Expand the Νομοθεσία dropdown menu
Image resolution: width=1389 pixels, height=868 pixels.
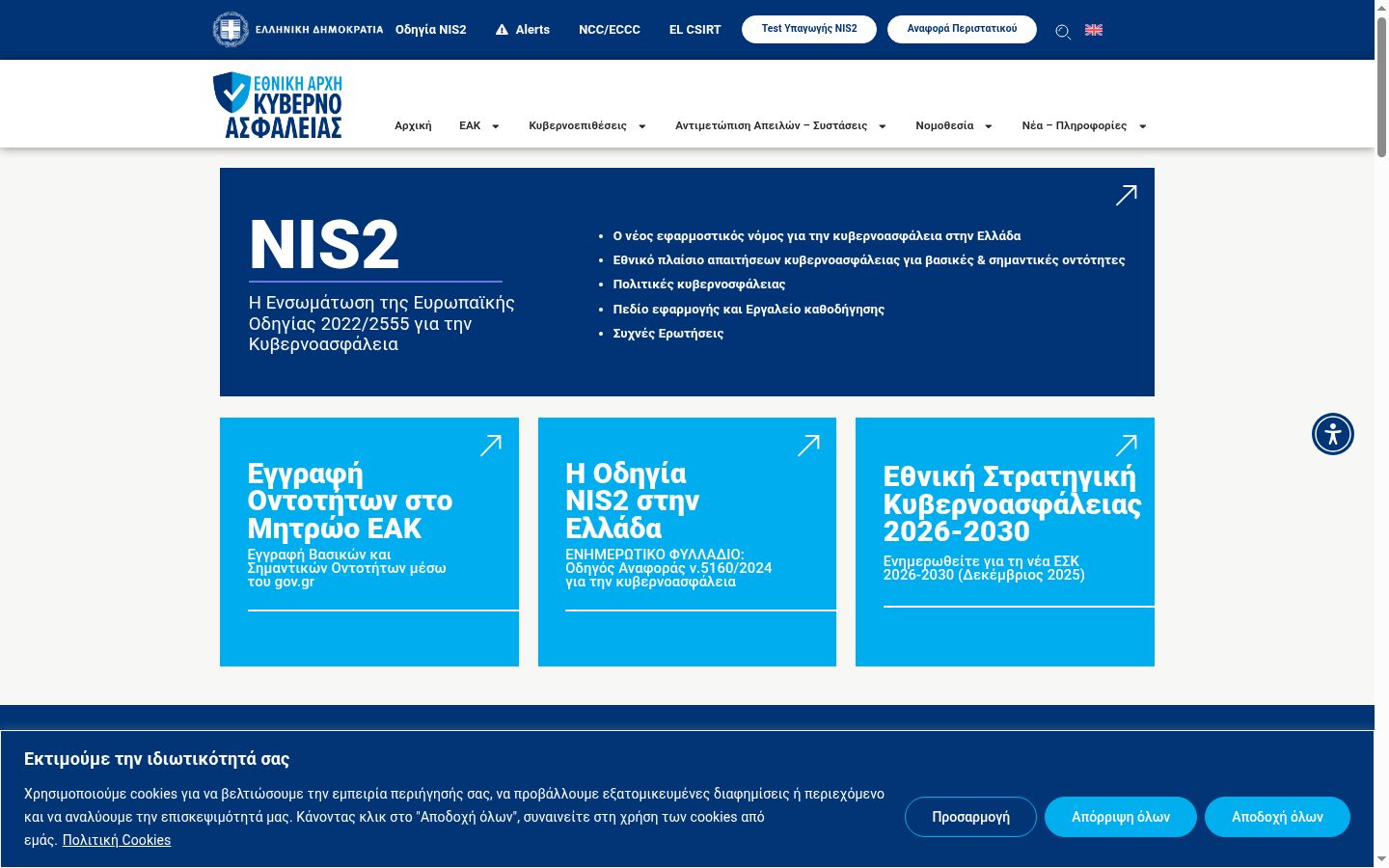coord(989,126)
